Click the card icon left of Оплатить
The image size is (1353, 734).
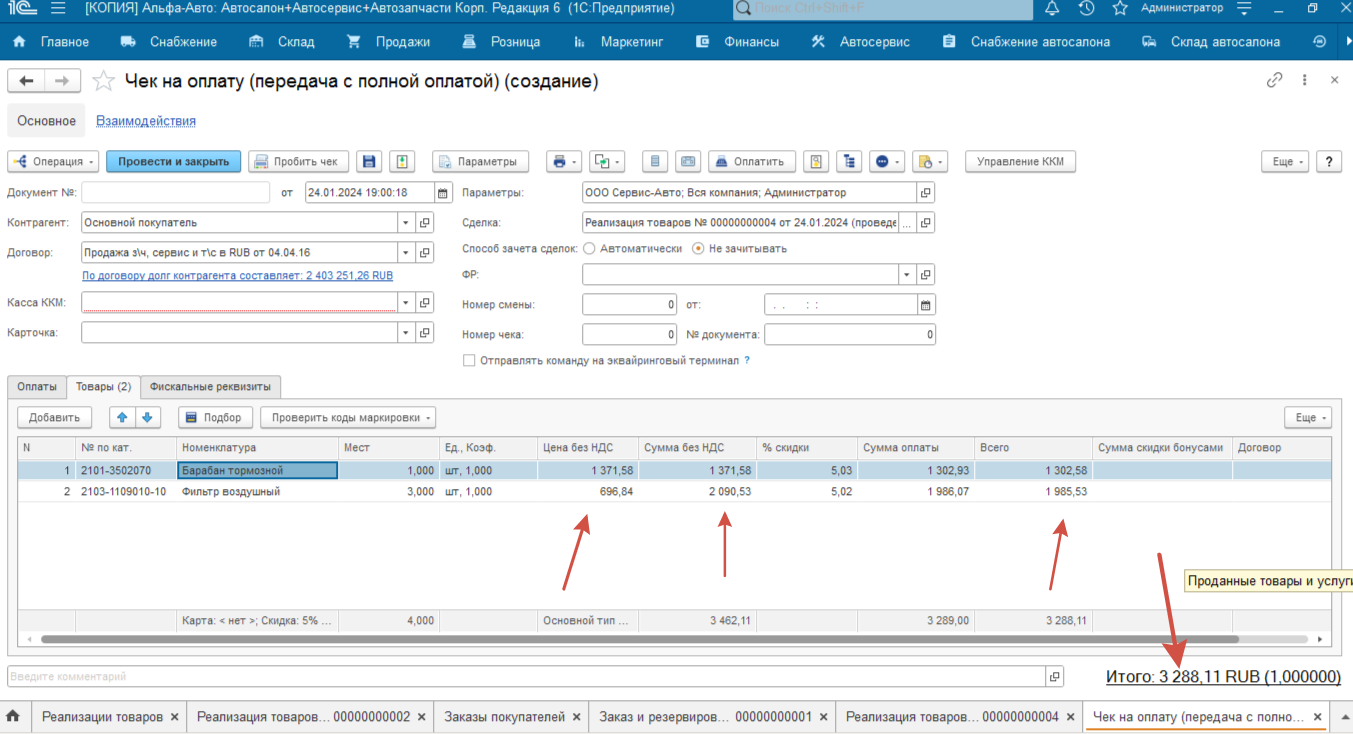click(x=688, y=161)
